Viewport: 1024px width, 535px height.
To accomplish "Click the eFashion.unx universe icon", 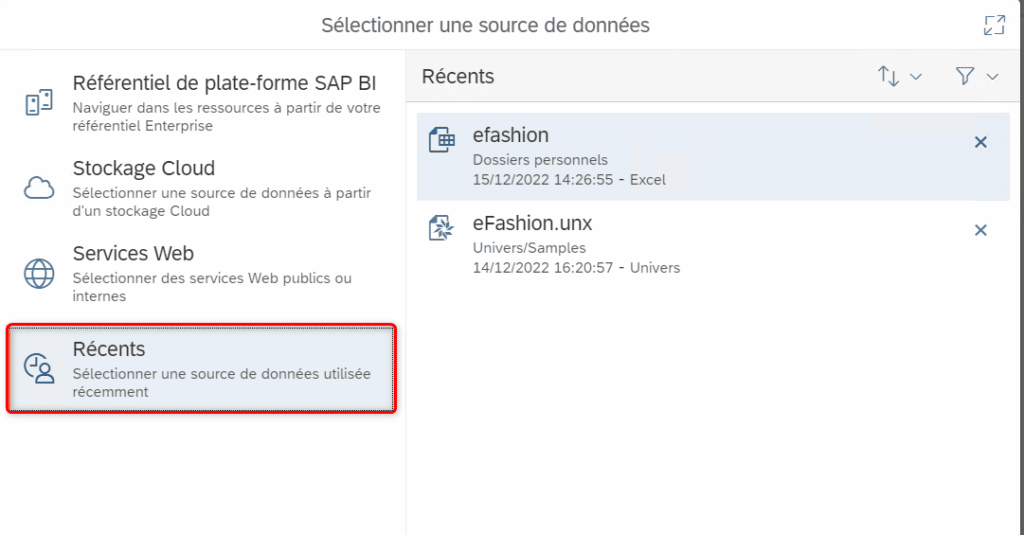I will pos(441,228).
